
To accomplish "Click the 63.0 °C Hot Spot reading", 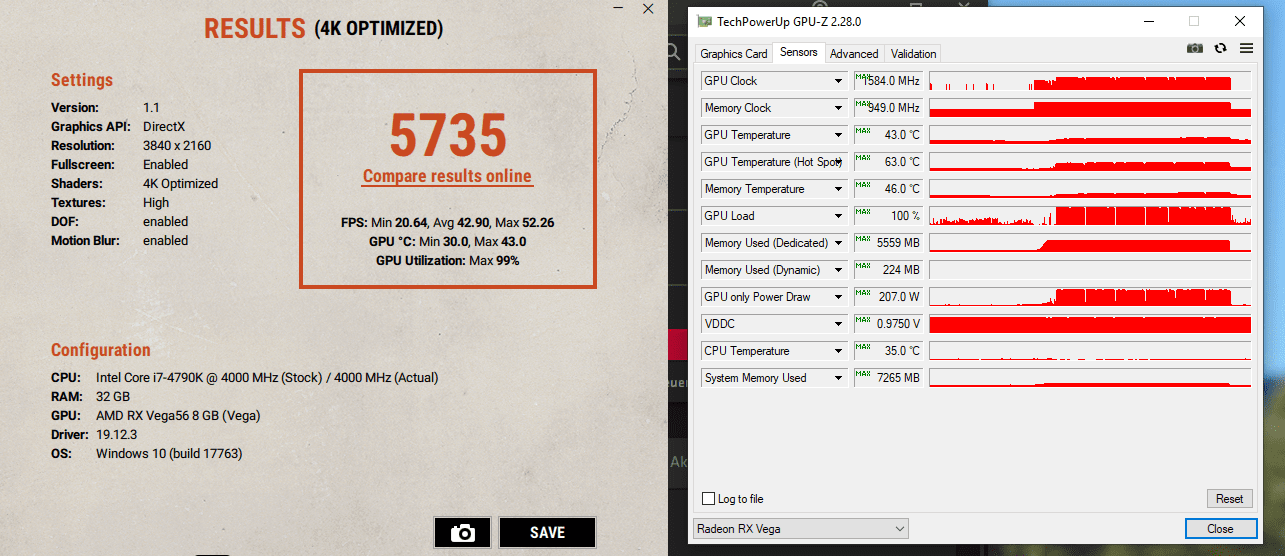I will [888, 162].
